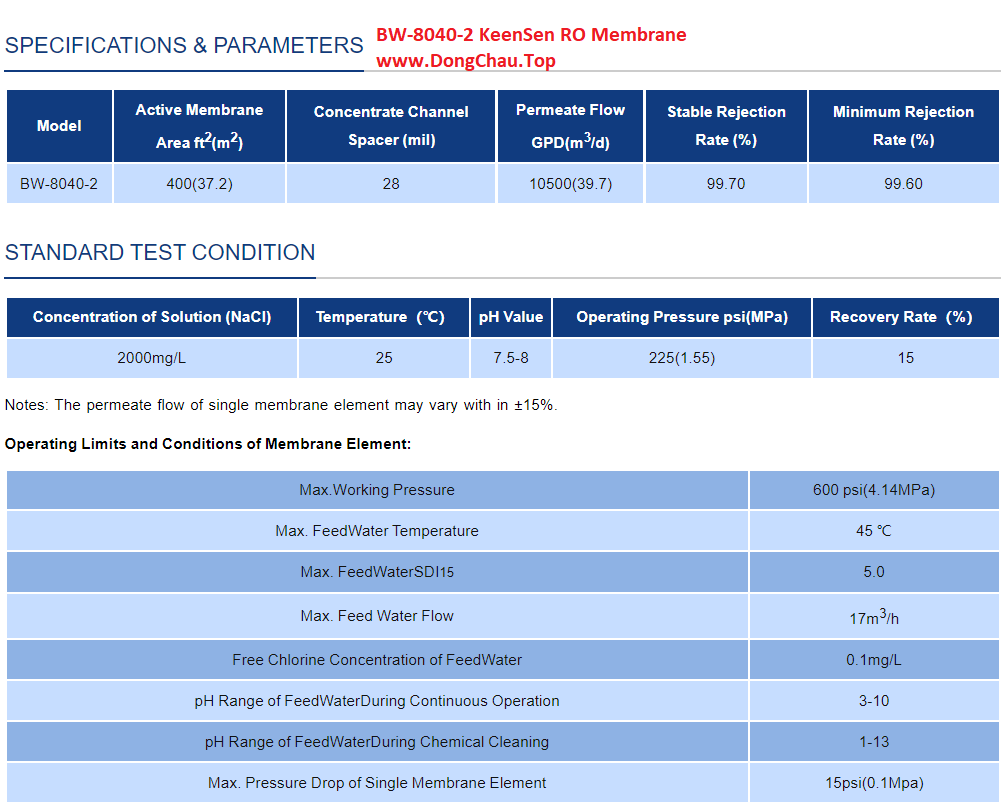Click the Minimum Rejection Rate header

pyautogui.click(x=903, y=126)
